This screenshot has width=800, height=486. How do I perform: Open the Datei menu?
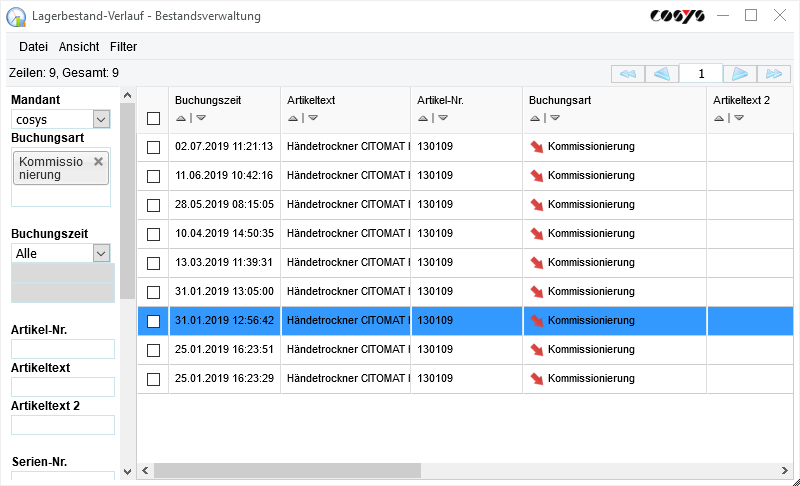(33, 47)
